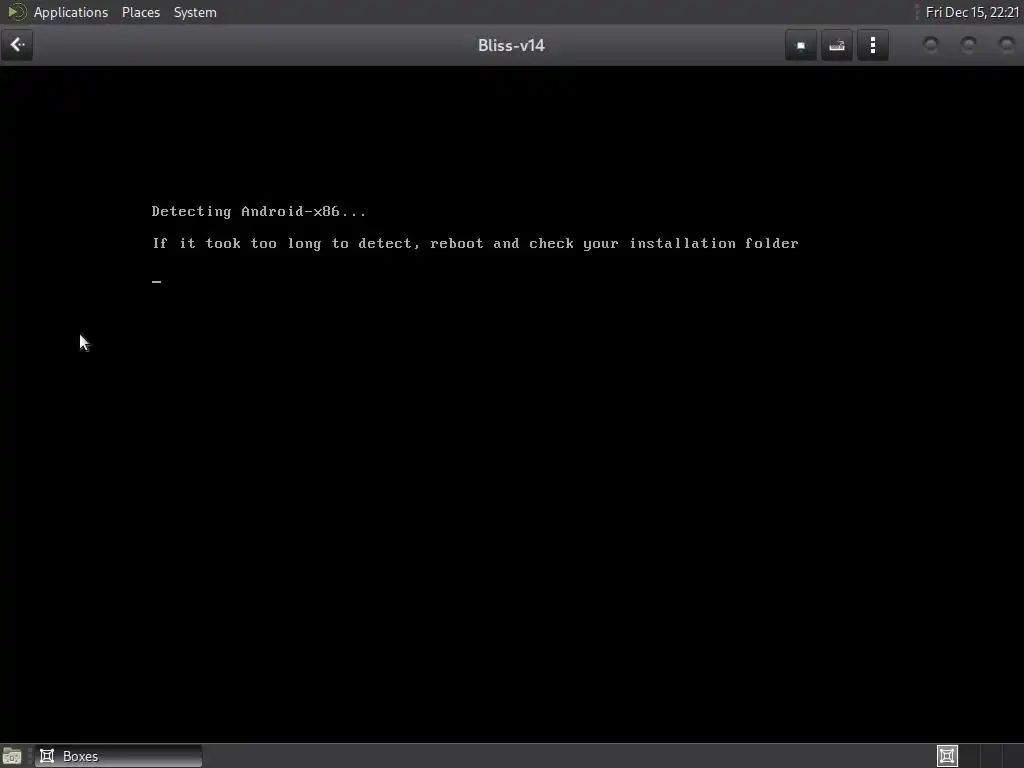This screenshot has width=1024, height=768.
Task: Open the send keyboard shortcuts menu
Action: (837, 45)
